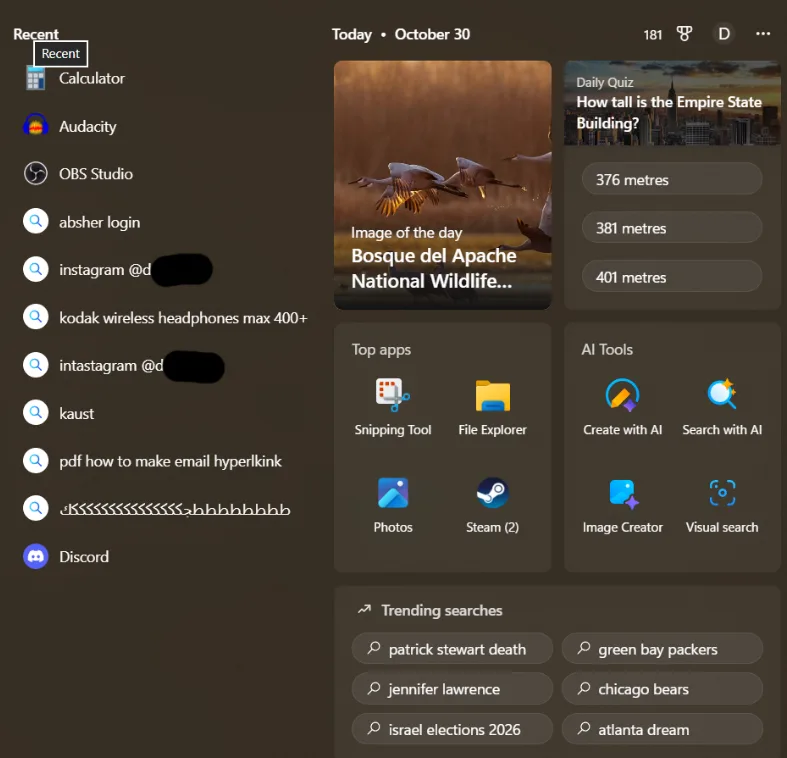
Task: Select recent search pdf how to make email hyperlkink
Action: 170,461
